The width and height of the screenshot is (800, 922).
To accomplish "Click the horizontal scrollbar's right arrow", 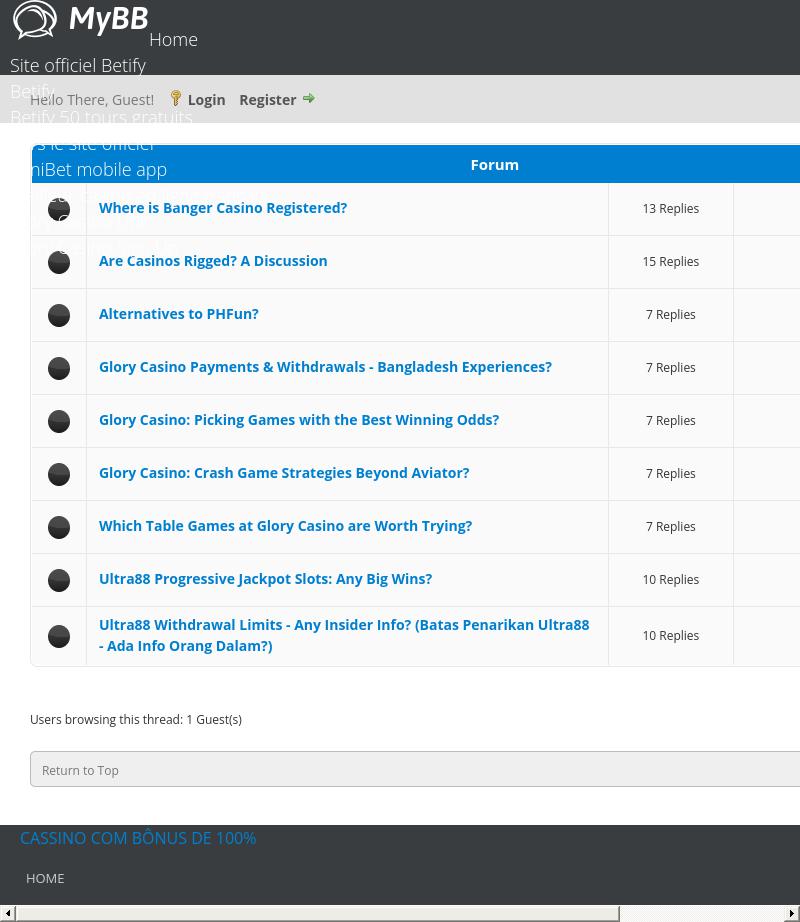I will (792, 914).
